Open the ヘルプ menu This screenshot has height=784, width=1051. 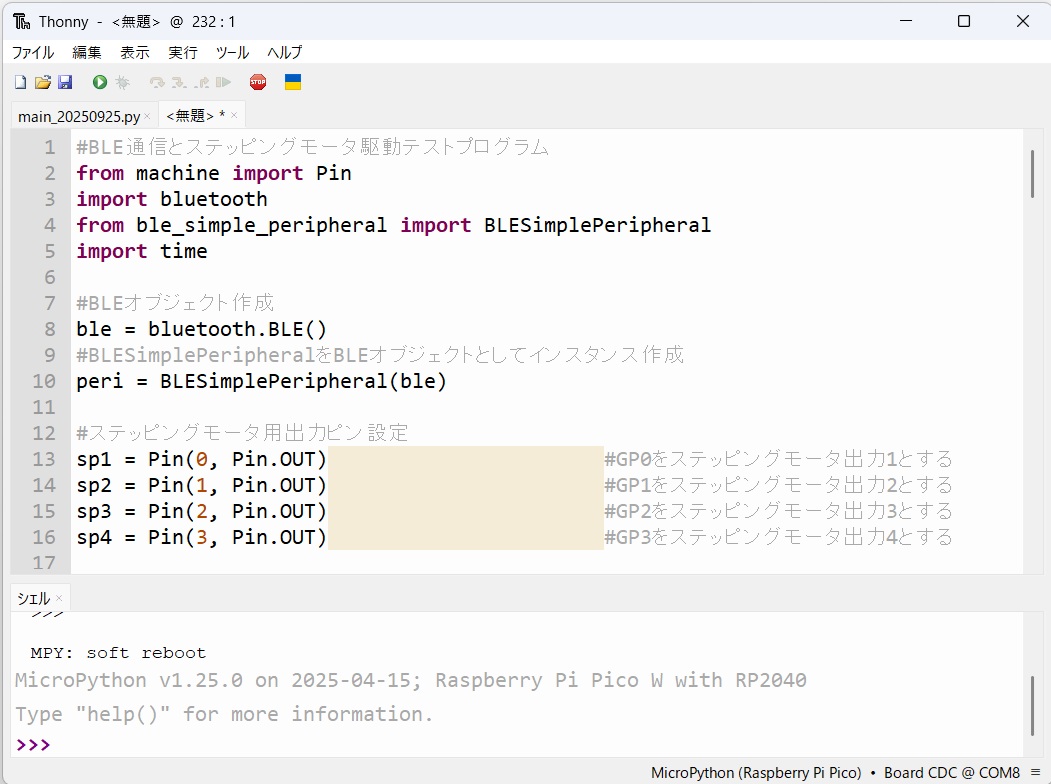pos(285,52)
